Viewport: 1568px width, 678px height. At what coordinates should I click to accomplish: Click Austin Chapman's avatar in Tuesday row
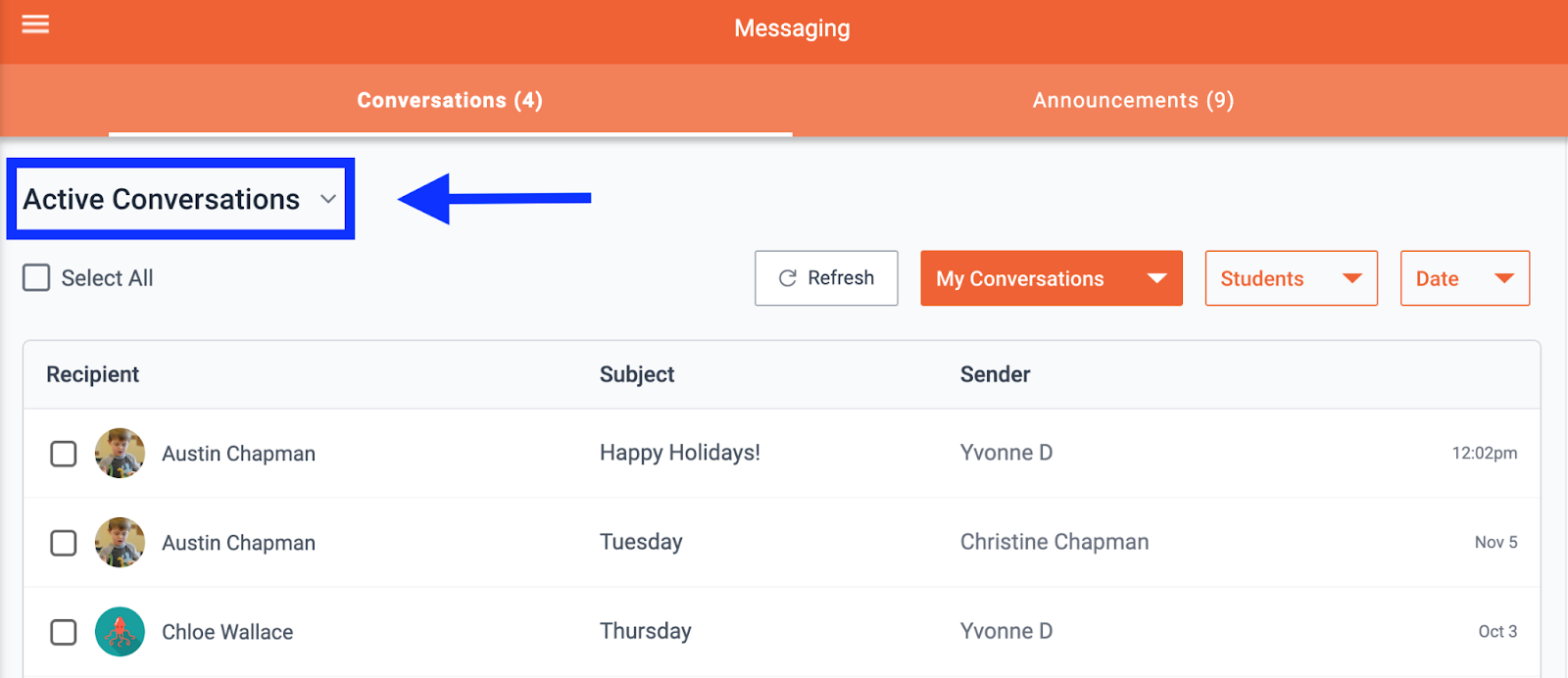pos(120,543)
